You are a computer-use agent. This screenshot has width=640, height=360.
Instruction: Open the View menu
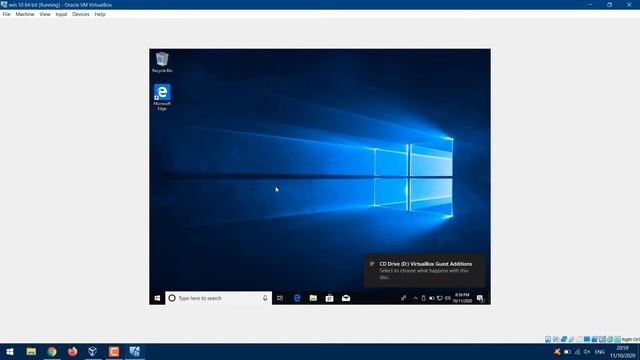pos(45,14)
